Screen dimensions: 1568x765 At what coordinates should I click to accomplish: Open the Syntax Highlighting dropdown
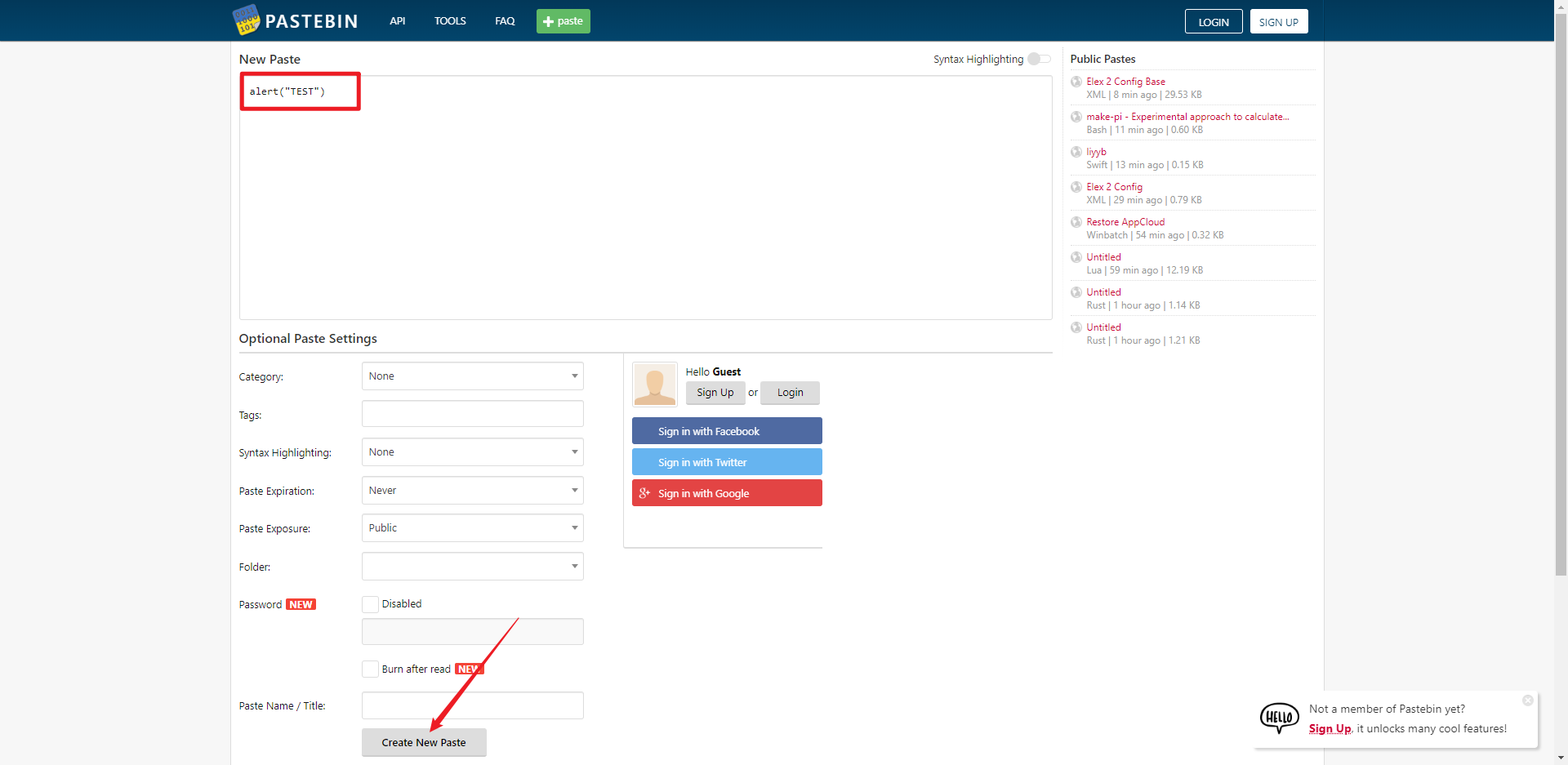473,452
